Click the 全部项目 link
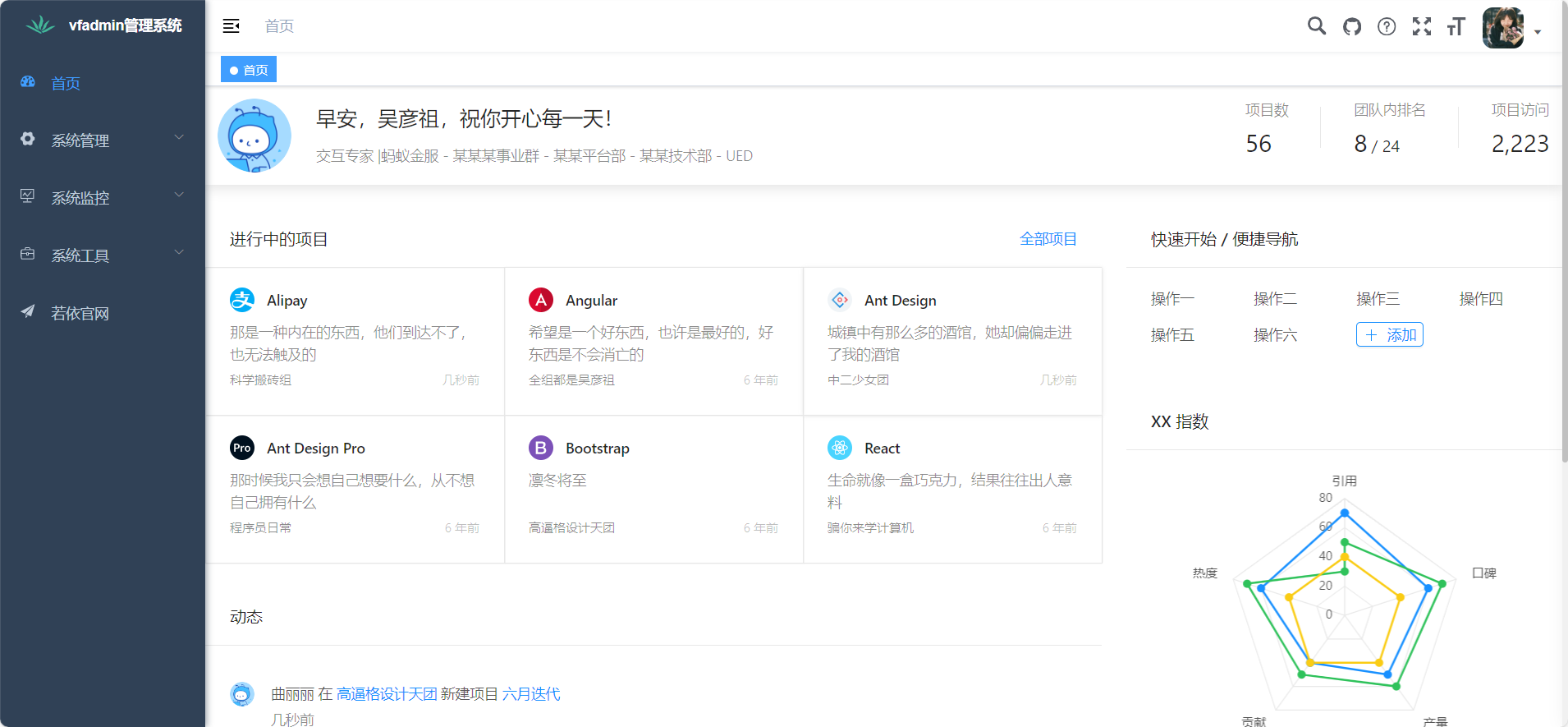 pyautogui.click(x=1048, y=239)
